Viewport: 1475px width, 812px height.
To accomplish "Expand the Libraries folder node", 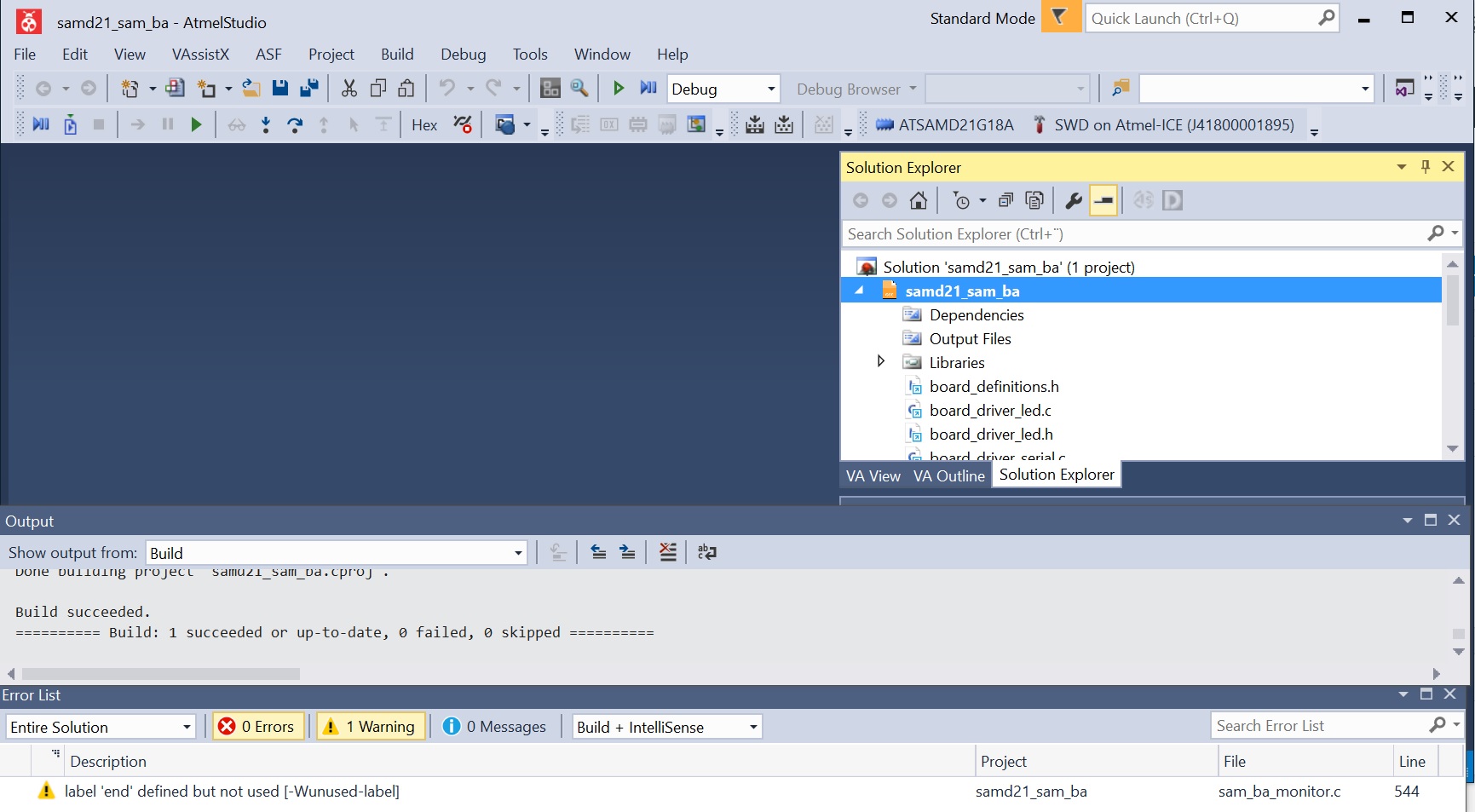I will coord(880,361).
